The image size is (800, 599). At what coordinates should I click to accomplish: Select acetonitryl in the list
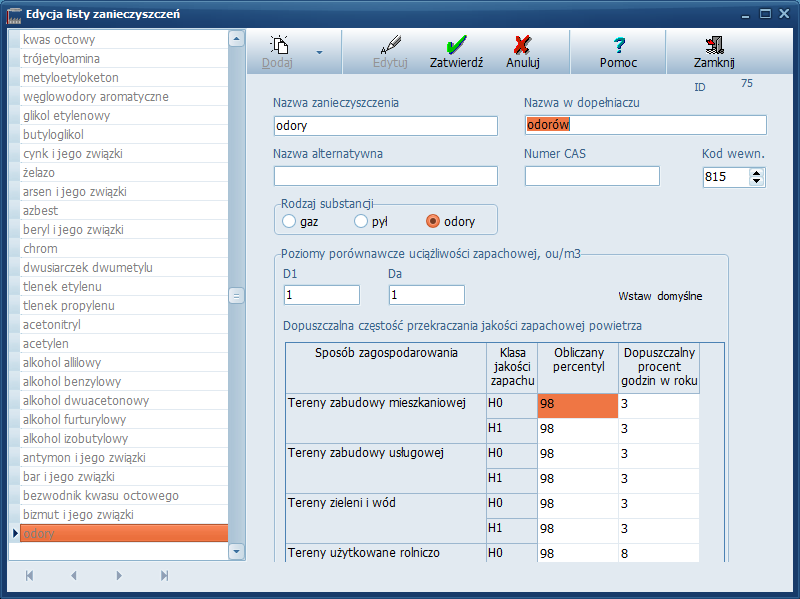pyautogui.click(x=124, y=325)
